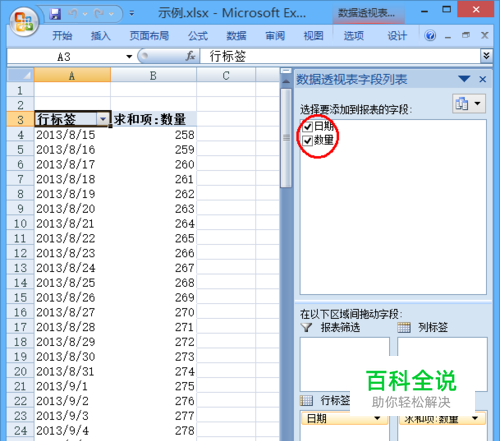Select cell with date 2013/8/15
This screenshot has width=500, height=441.
[x=72, y=135]
